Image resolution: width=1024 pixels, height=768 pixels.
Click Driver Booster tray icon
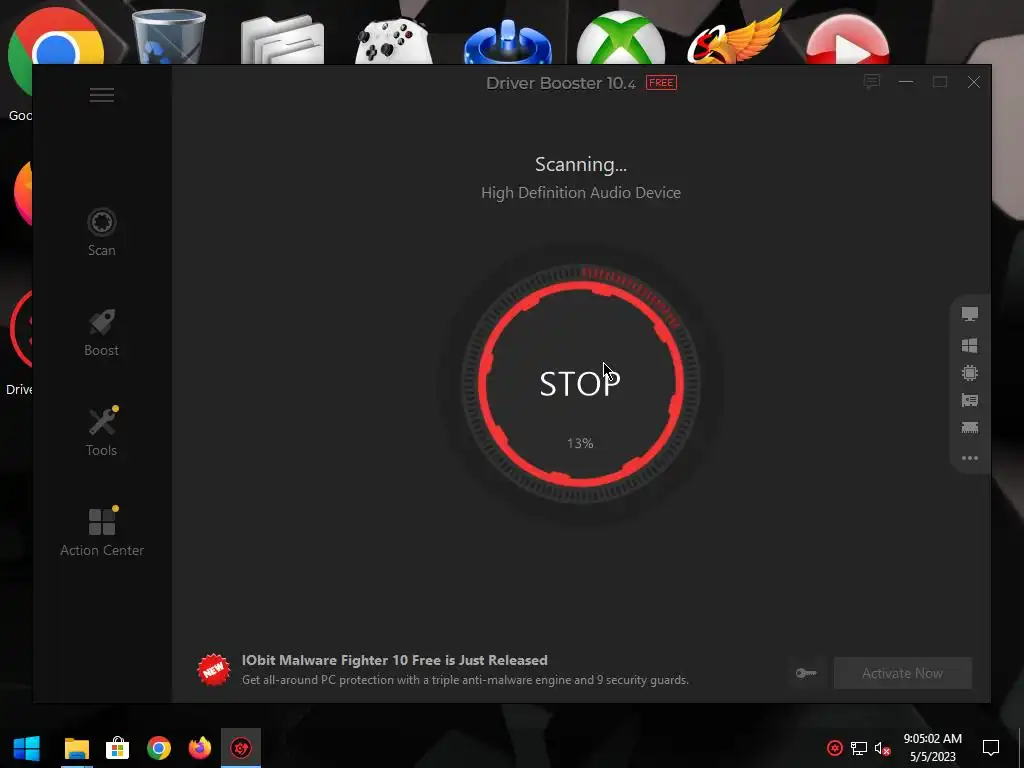[835, 748]
